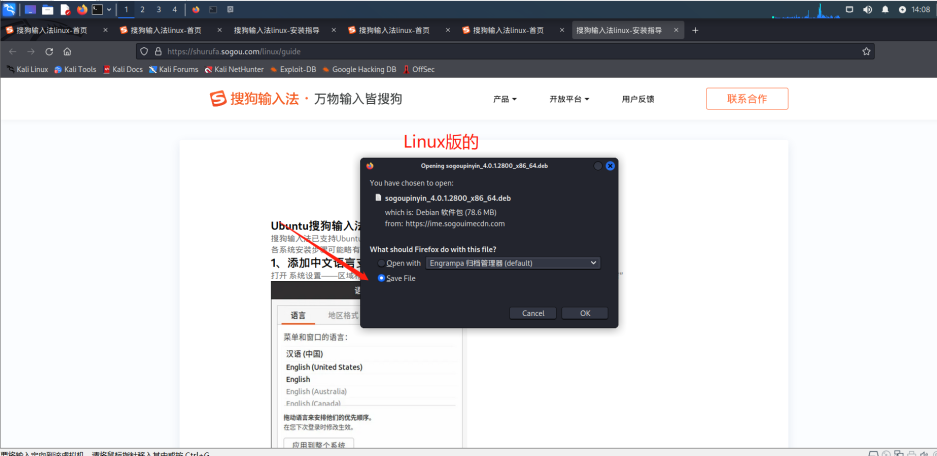
Task: Select English (Australia) in list
Action: click(316, 391)
